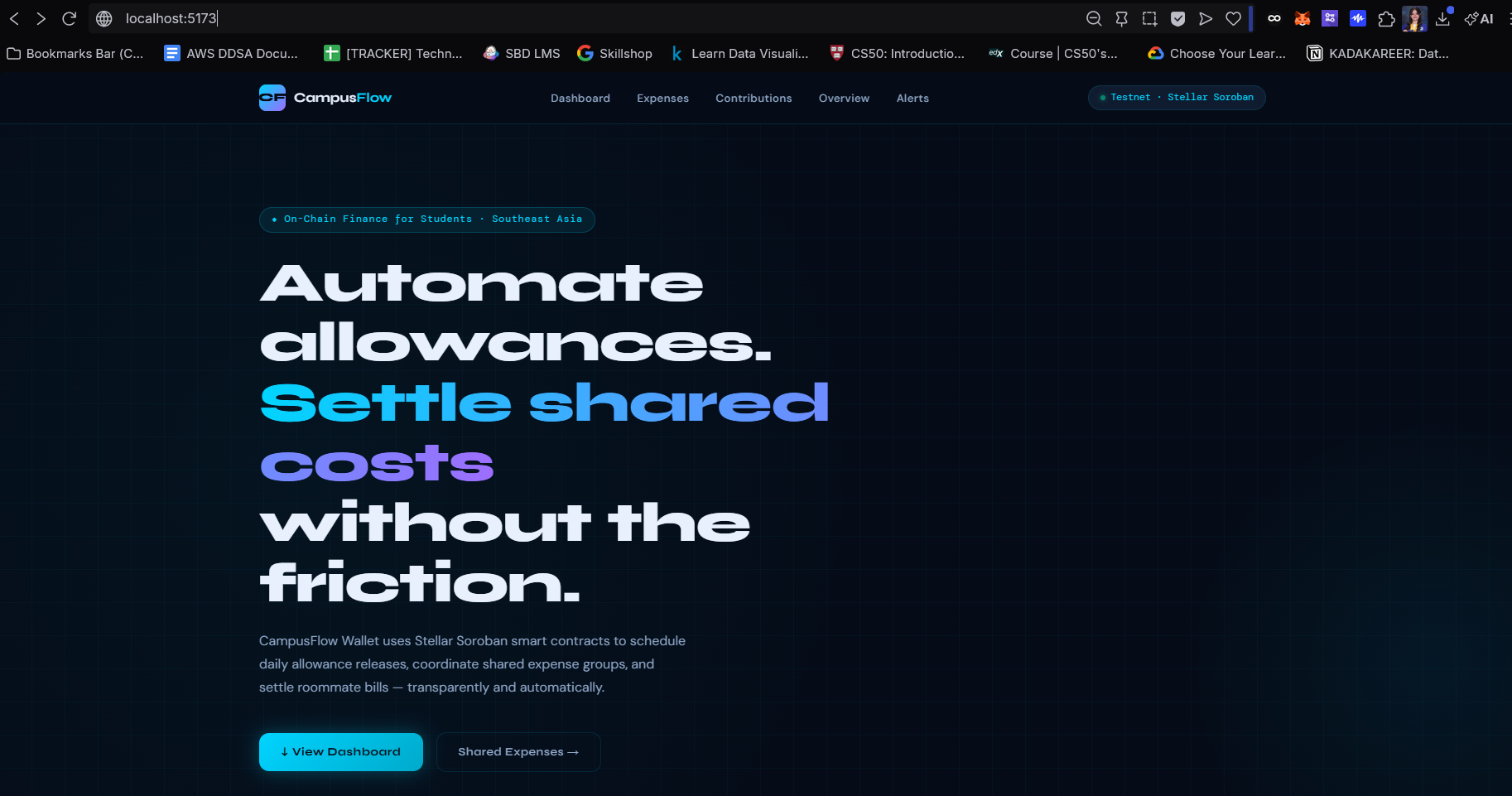Screen dimensions: 1512x796
Task: Click the Testnet Stellar Soroban badge
Action: 1176,98
